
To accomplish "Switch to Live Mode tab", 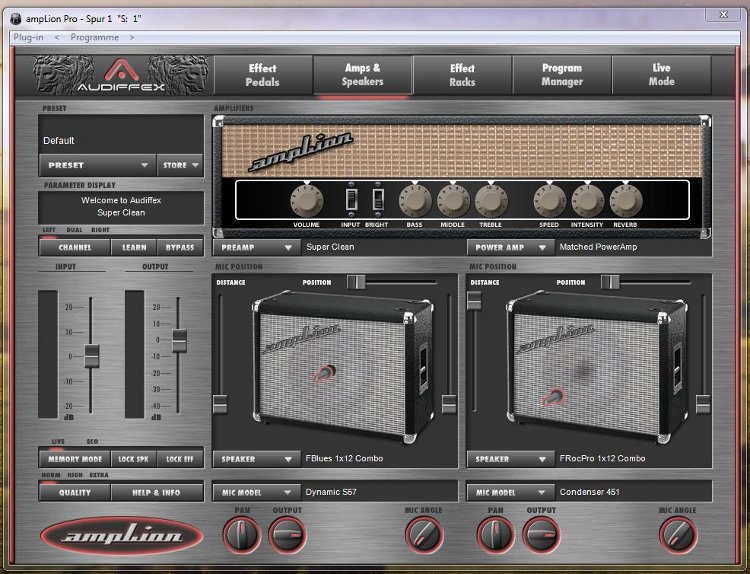I will (662, 75).
